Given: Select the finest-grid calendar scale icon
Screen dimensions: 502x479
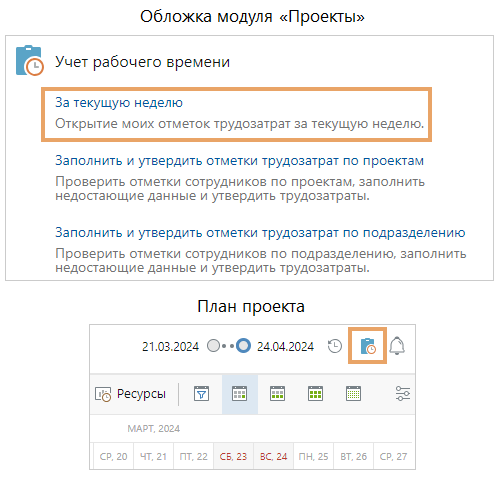Looking at the screenshot, I should [353, 394].
